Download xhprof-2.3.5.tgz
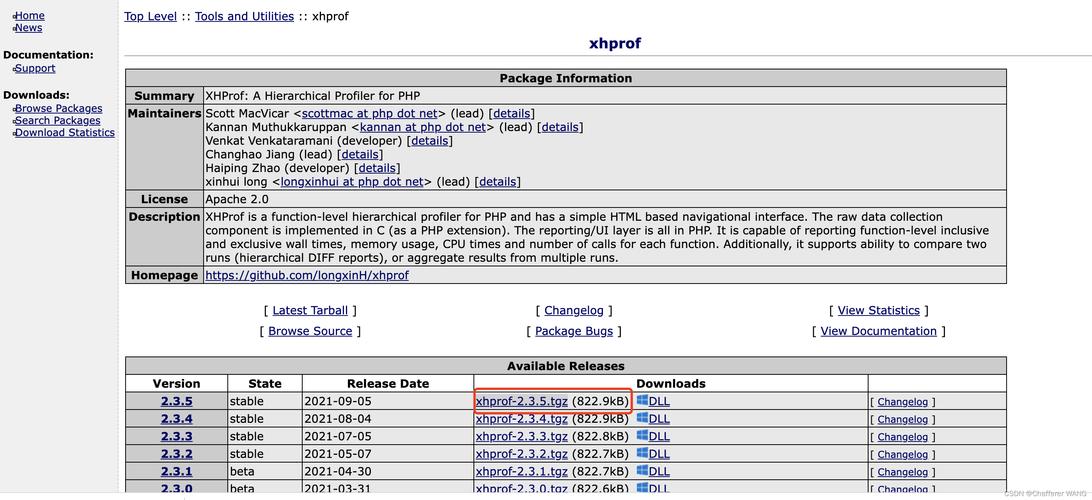This screenshot has height=500, width=1092. click(522, 402)
